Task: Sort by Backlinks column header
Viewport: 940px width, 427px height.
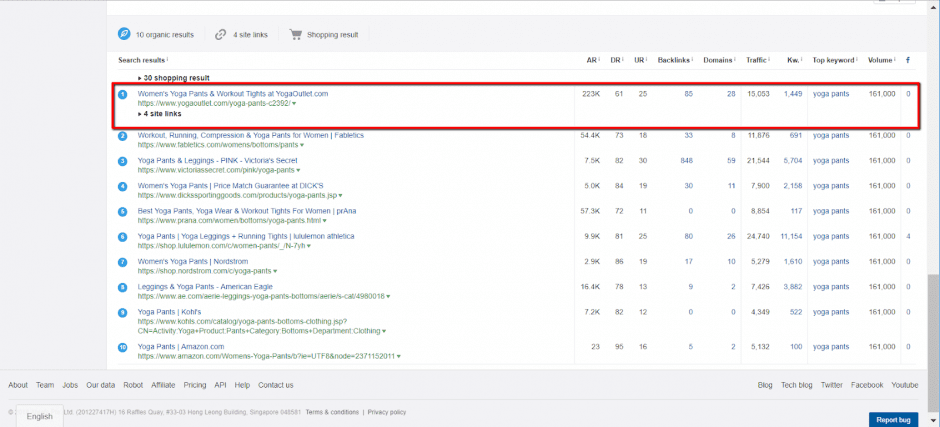Action: [674, 60]
